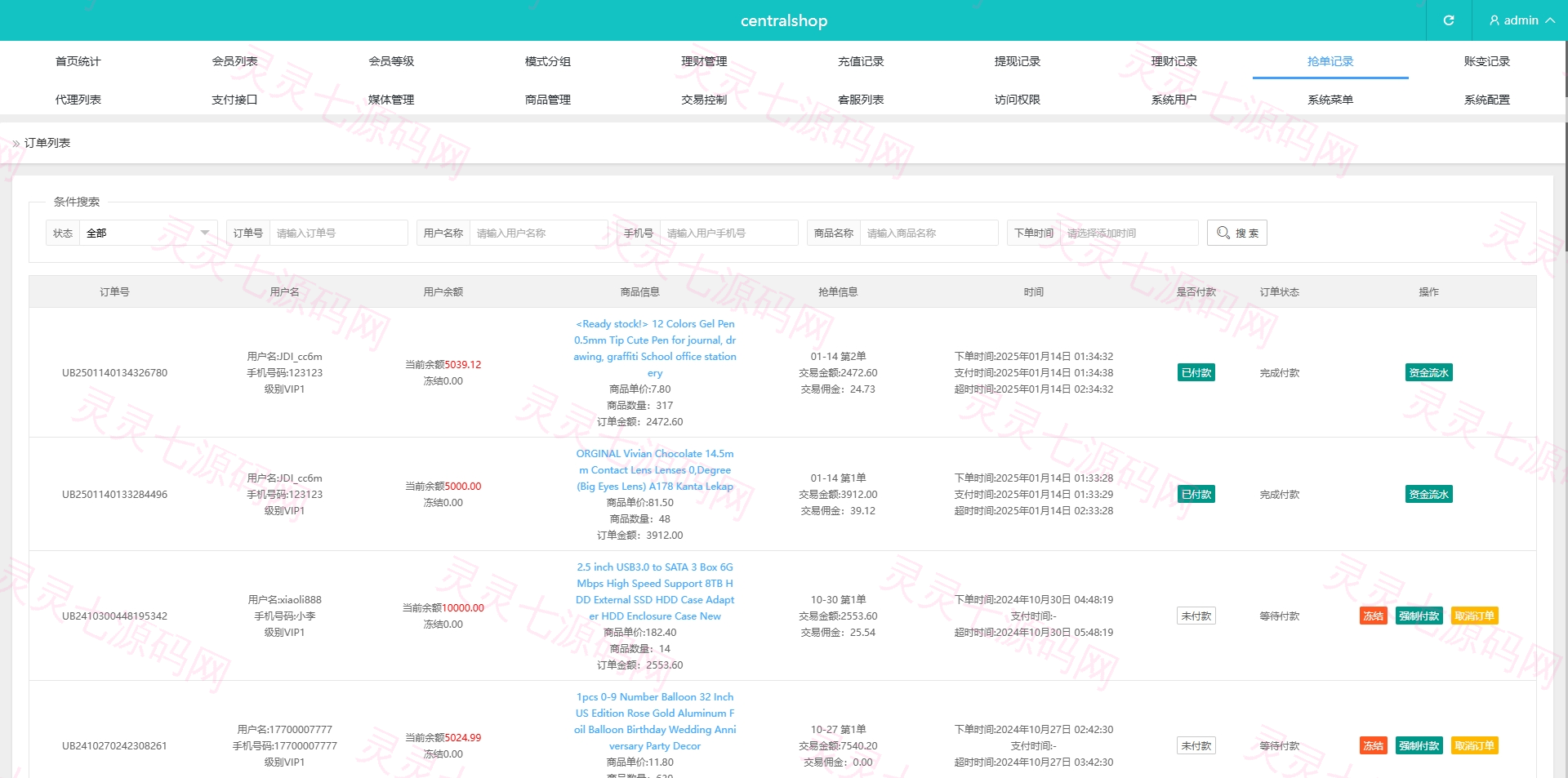Open 系统用户 menu
Screen dimensions: 1568x778
coord(1174,100)
